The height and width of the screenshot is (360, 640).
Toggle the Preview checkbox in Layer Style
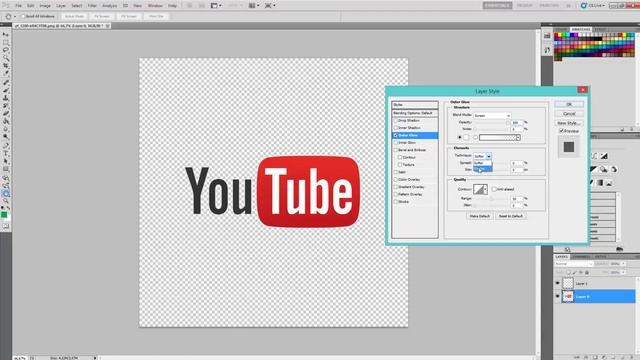coord(562,131)
